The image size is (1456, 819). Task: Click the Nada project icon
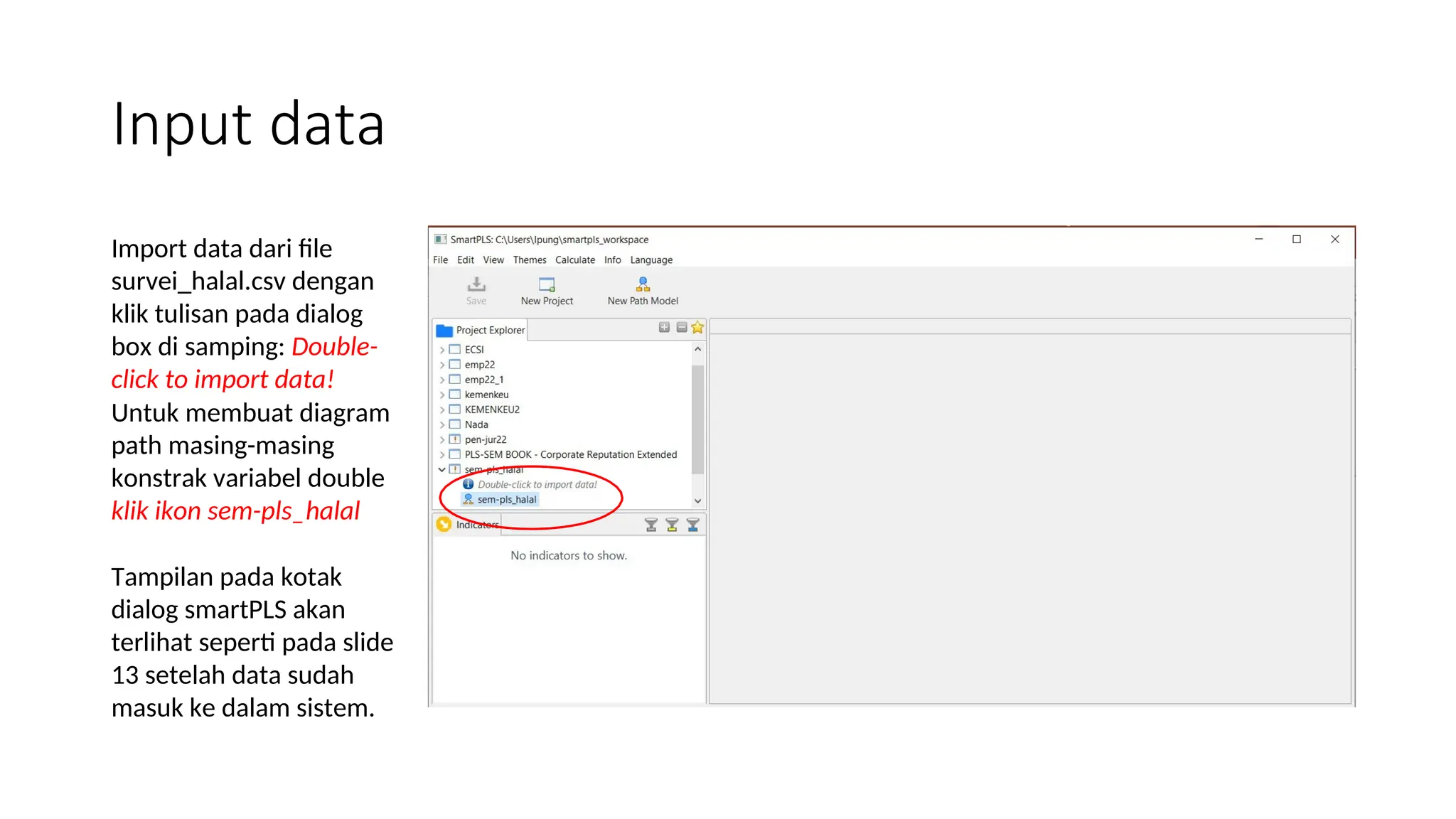pos(455,424)
